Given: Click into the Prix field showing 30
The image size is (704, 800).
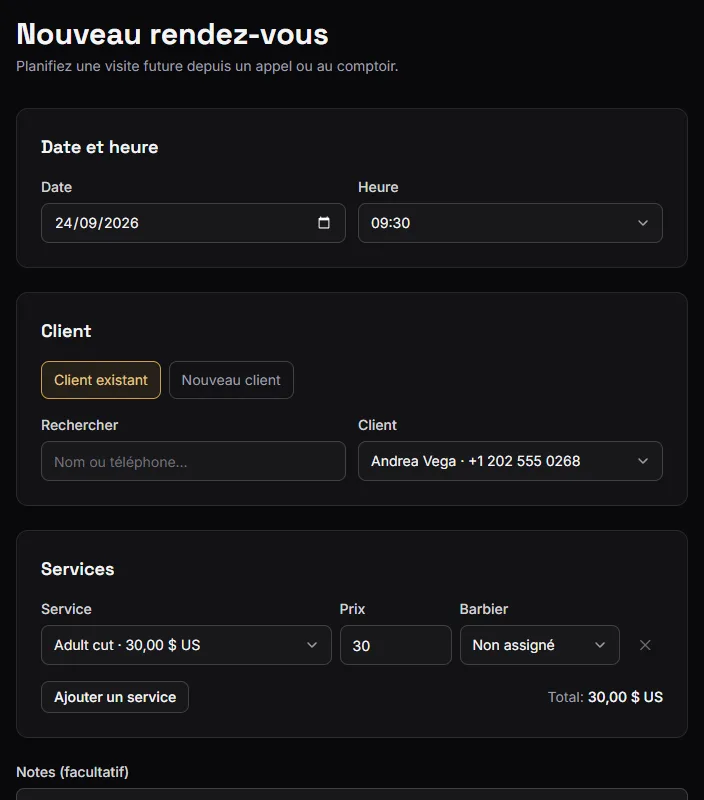Looking at the screenshot, I should pos(396,645).
